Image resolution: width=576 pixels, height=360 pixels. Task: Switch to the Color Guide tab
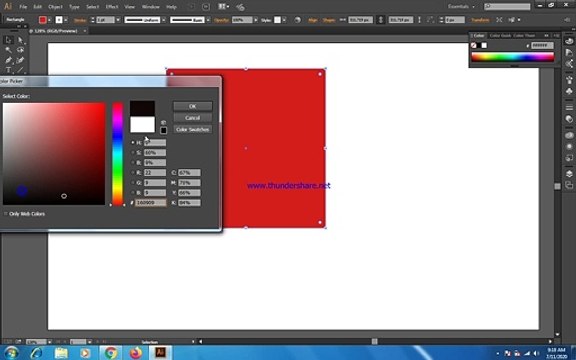click(x=500, y=36)
